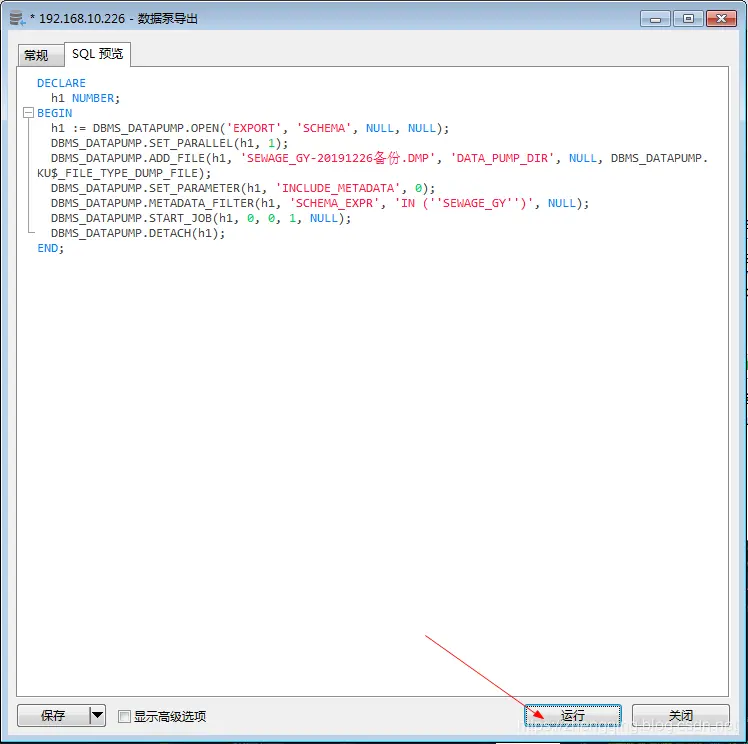Click the KU$_FILE_TYPE_DUMP_FILE text
The image size is (748, 744).
pyautogui.click(x=117, y=173)
